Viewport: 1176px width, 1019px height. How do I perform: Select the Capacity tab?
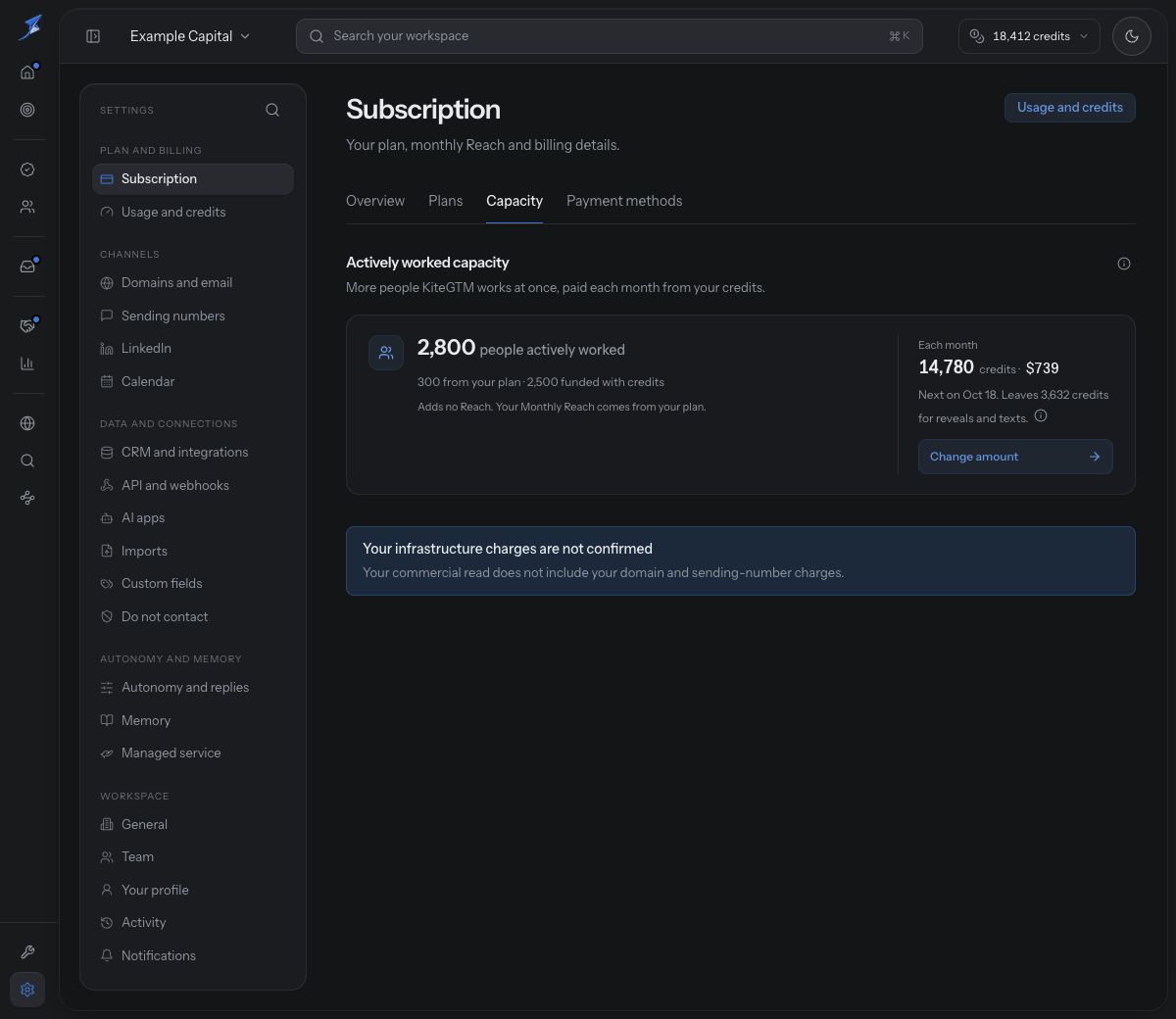[514, 201]
